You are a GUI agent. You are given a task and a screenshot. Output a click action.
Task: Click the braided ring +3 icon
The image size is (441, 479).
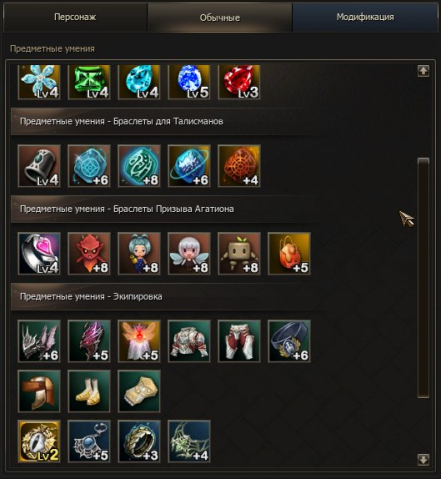coord(139,441)
